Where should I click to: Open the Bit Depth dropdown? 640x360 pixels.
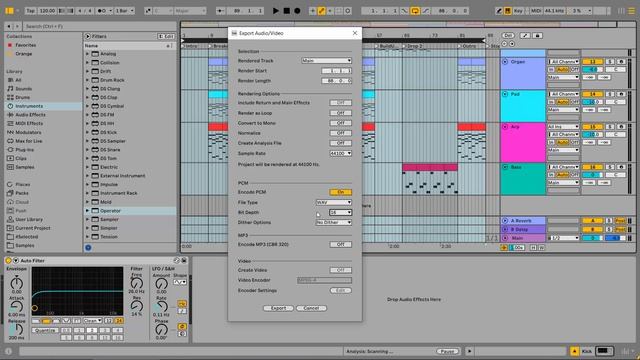340,212
